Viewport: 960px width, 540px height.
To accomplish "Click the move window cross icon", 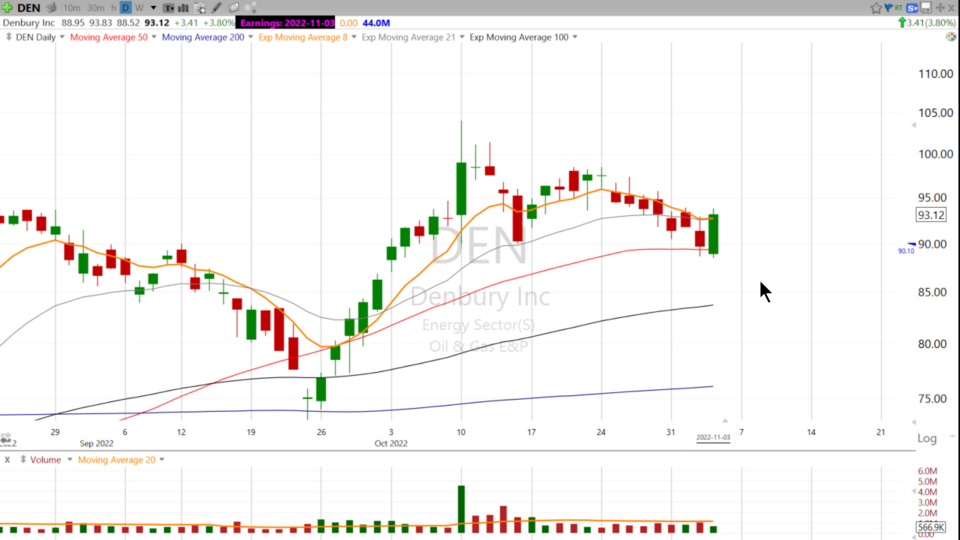I will coord(940,8).
